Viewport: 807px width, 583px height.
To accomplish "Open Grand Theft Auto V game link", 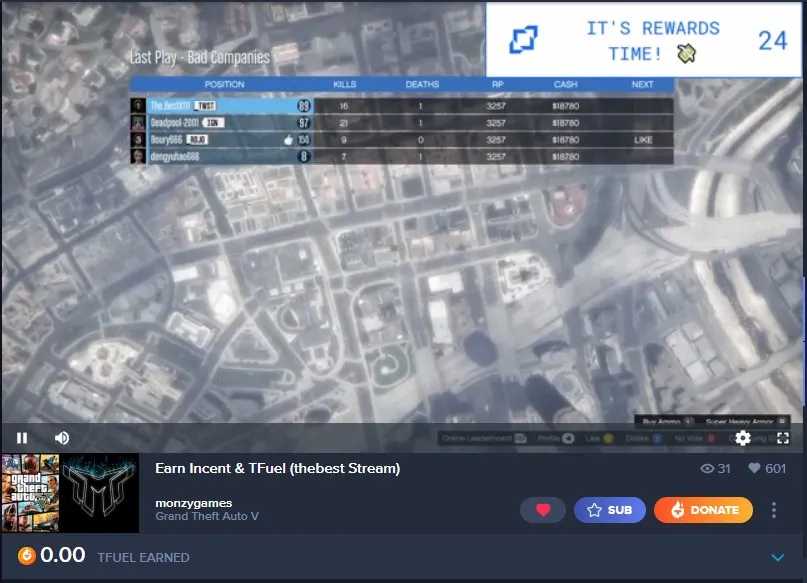I will (207, 516).
